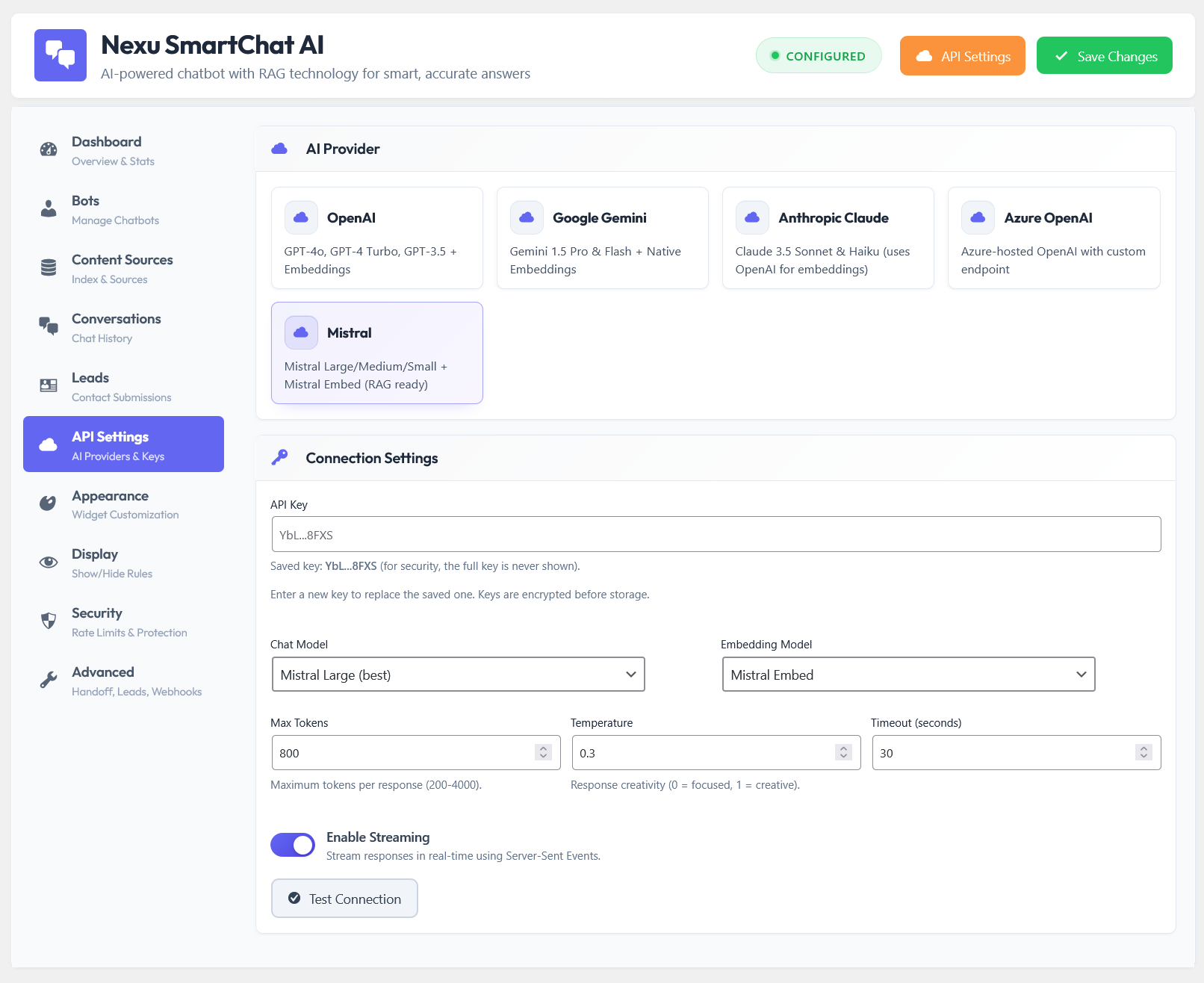Toggle the Enable Streaming switch
This screenshot has width=1204, height=983.
click(293, 845)
